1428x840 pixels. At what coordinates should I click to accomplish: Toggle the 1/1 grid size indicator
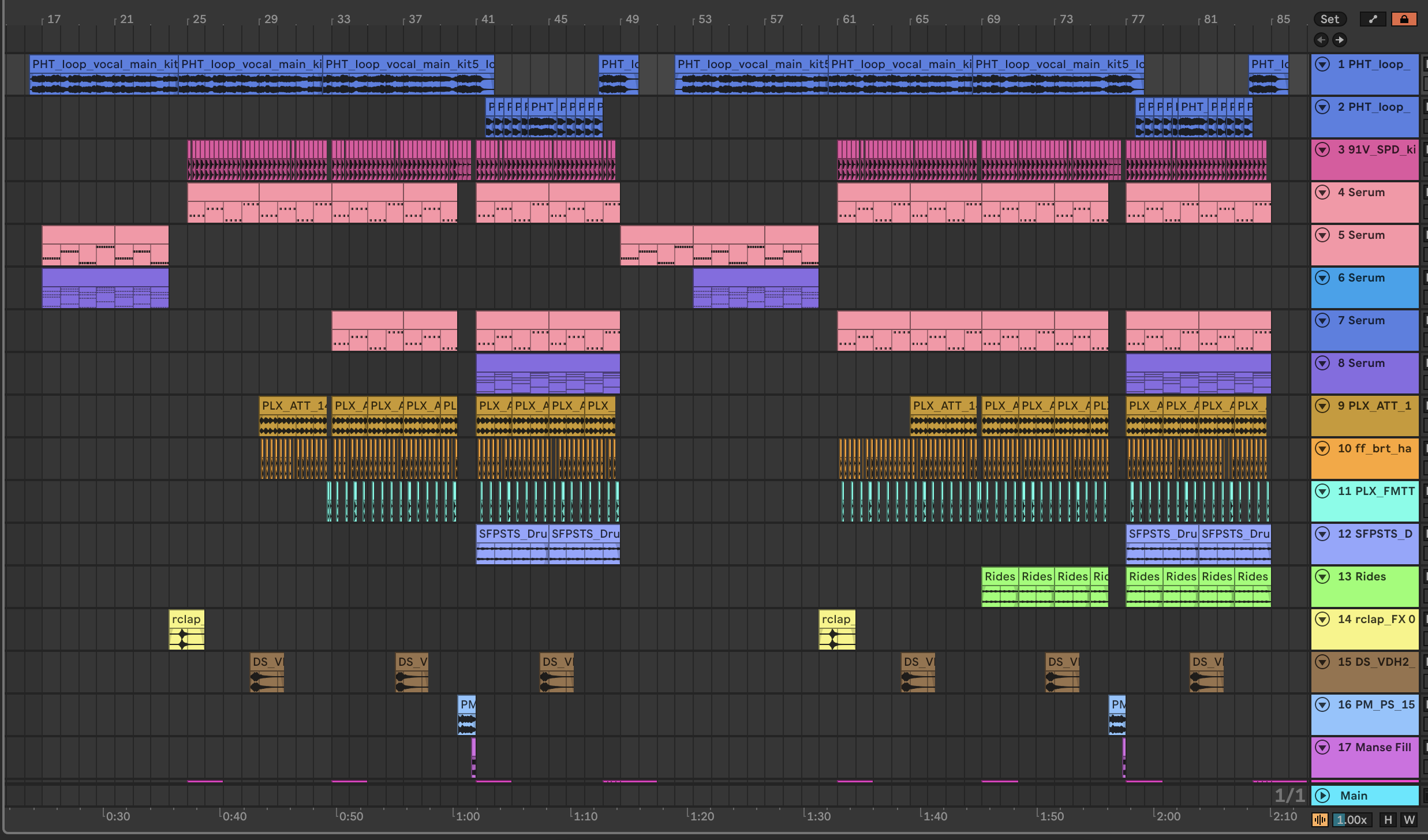1289,796
